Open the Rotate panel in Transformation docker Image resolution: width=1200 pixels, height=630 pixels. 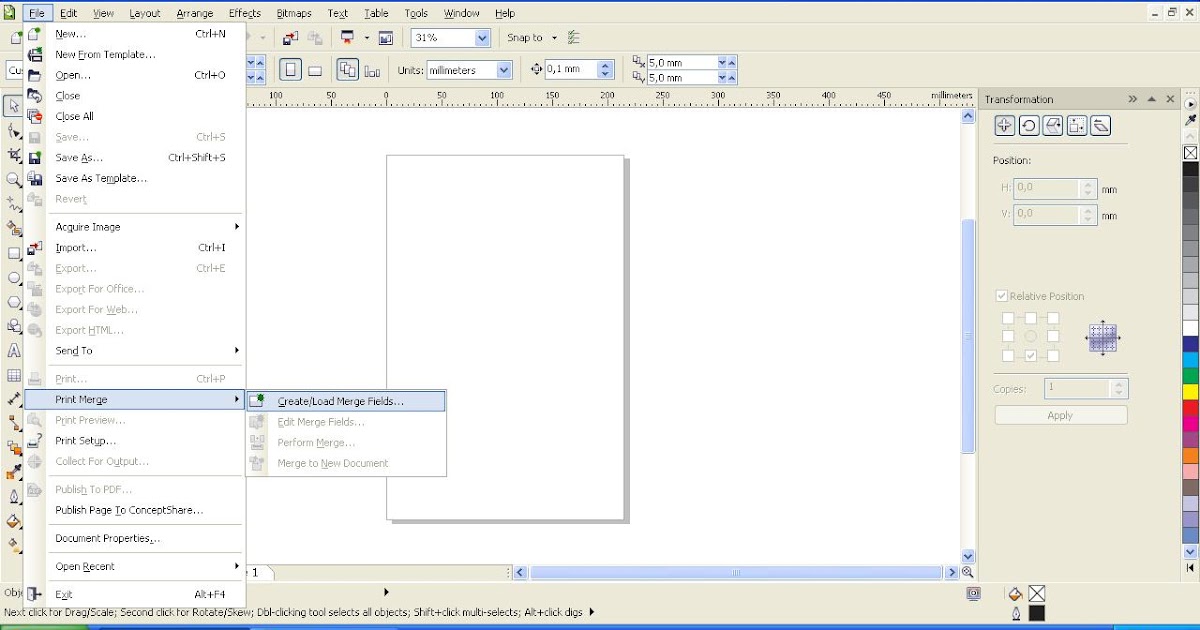(x=1029, y=124)
